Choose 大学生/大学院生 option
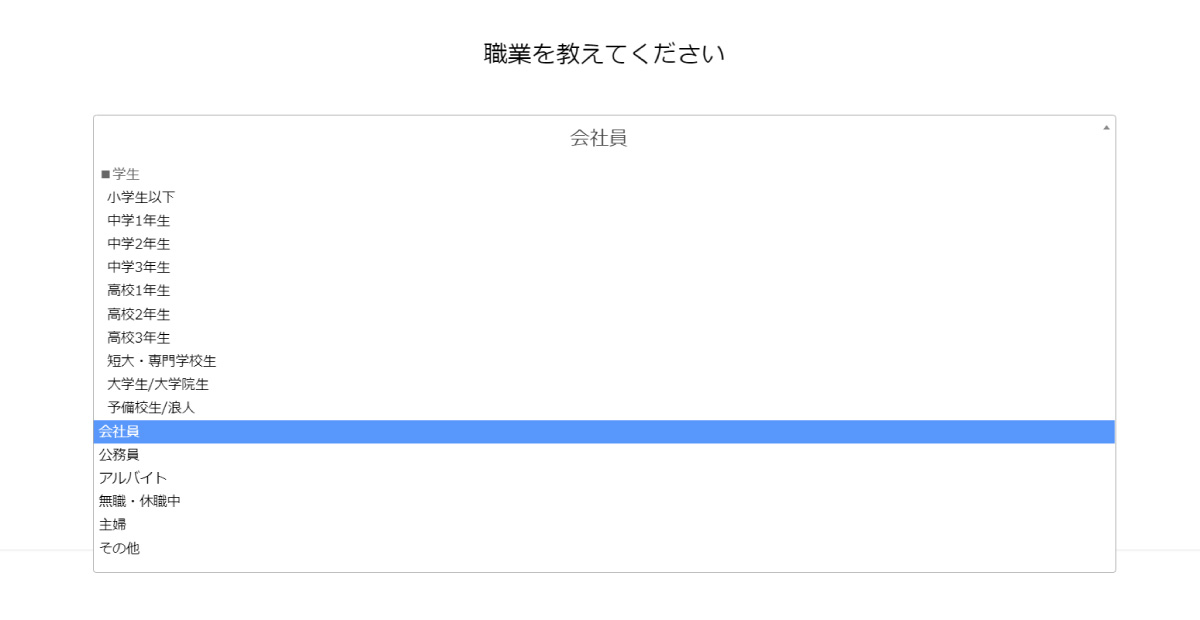 (158, 384)
